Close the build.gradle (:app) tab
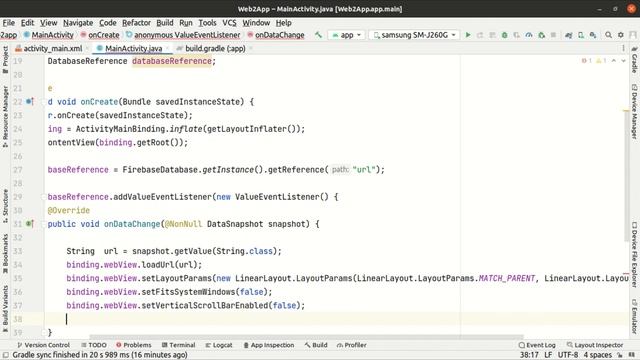Viewport: 640px width, 360px height. 251,48
